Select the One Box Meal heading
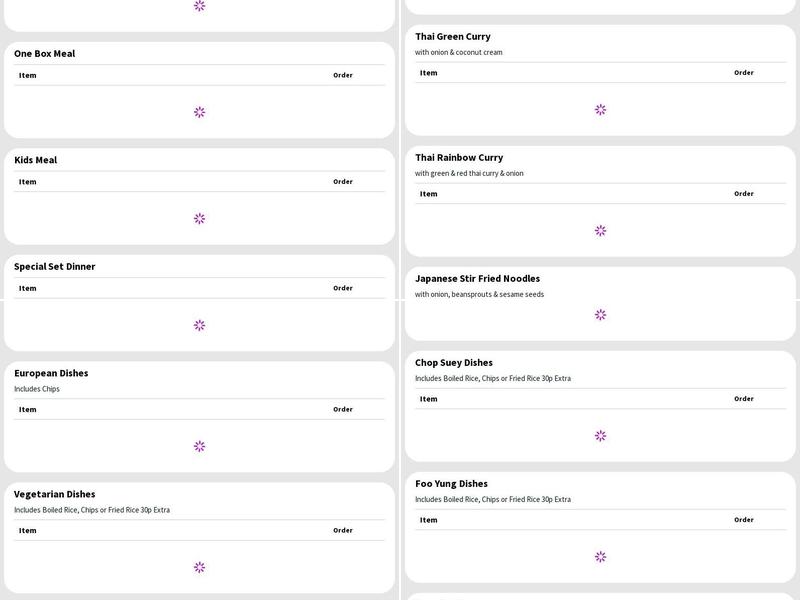Screen dimensions: 800x600 (x=45, y=54)
